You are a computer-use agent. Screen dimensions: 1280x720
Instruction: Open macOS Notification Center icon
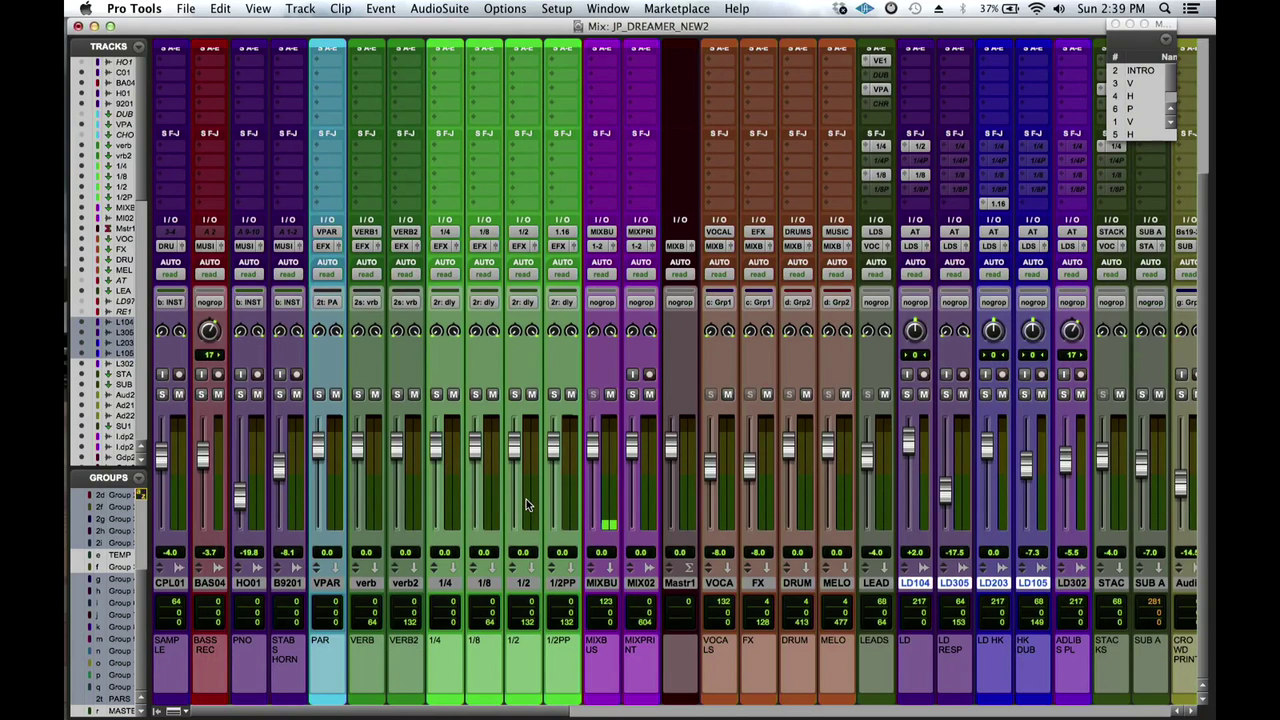(x=1191, y=9)
